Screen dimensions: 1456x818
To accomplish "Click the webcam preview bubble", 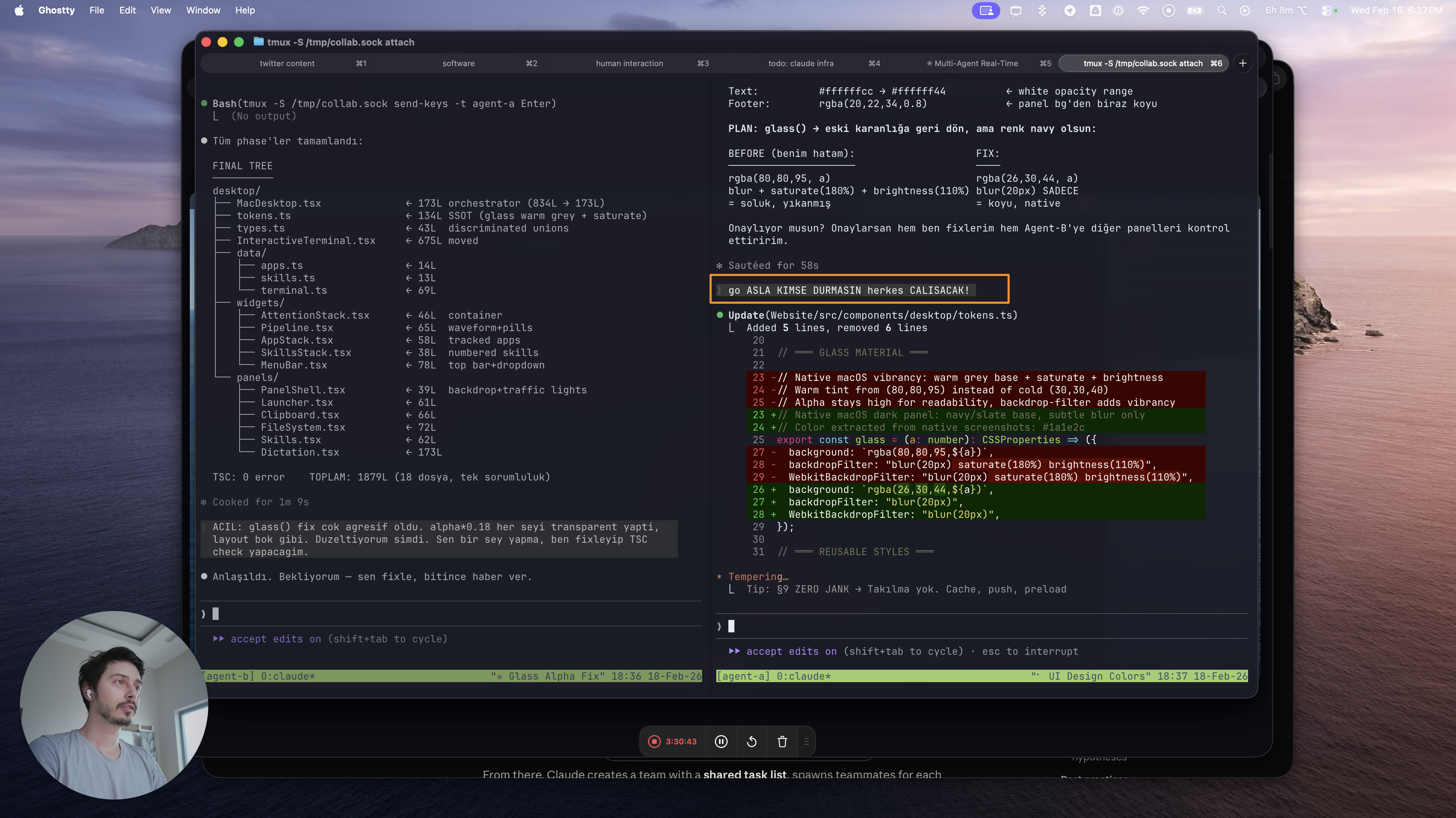I will point(113,704).
